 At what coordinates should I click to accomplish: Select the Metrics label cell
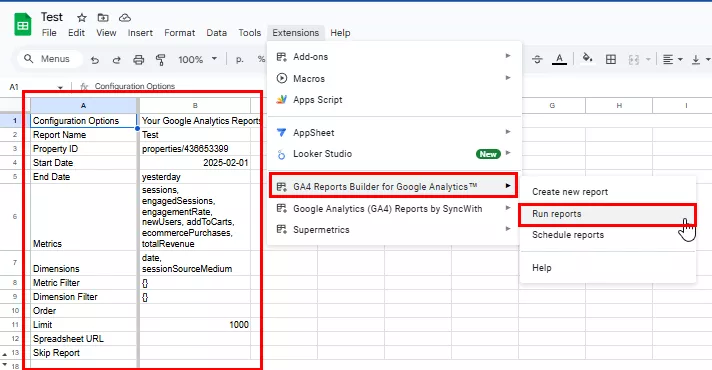point(84,217)
